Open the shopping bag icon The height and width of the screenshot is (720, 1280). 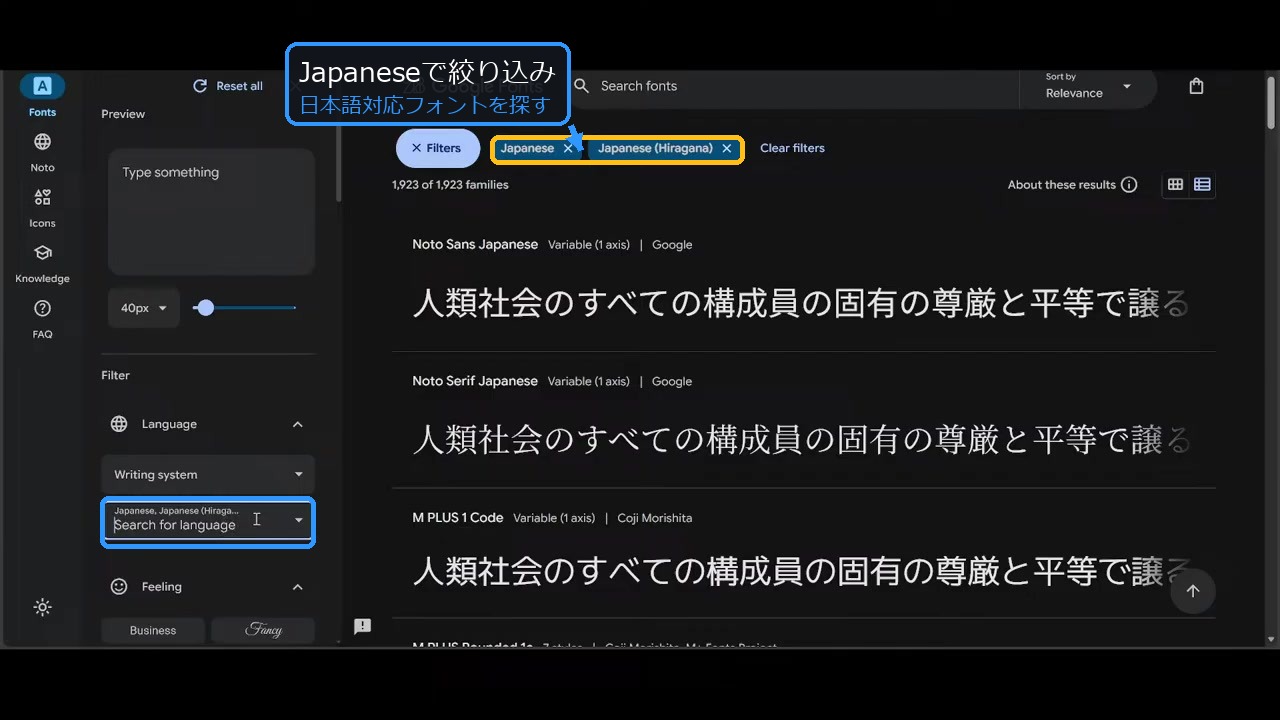pyautogui.click(x=1196, y=86)
